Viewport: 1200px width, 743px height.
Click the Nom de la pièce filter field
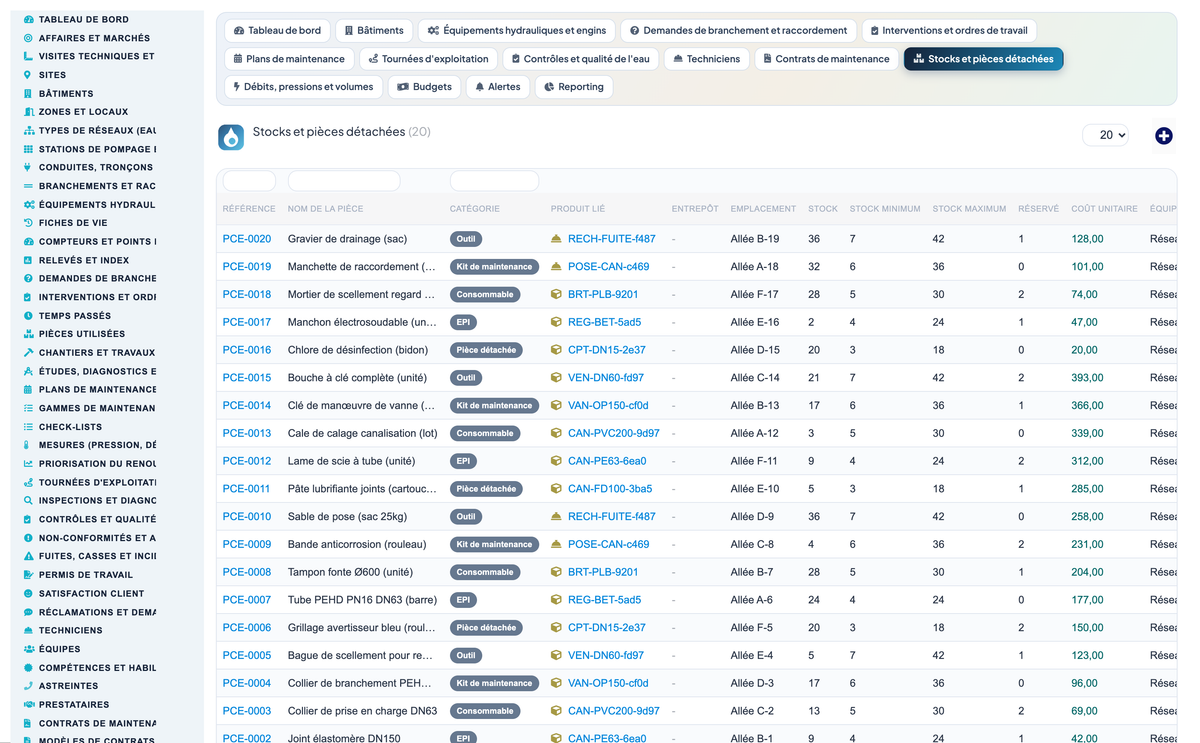click(344, 181)
